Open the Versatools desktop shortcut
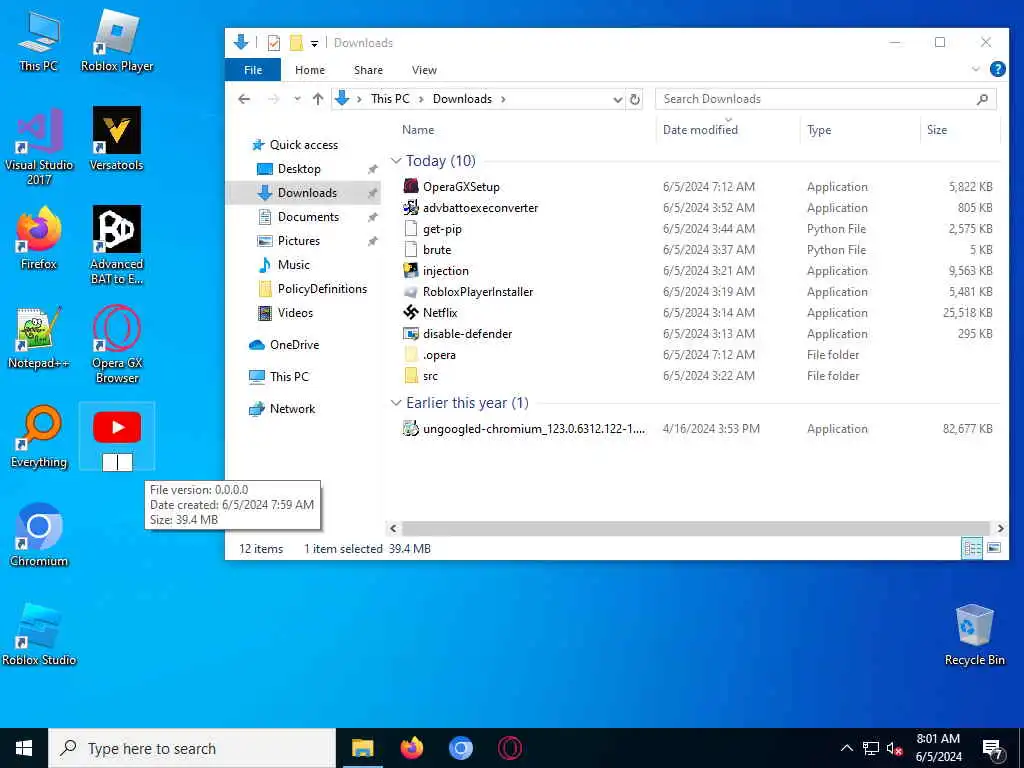Viewport: 1024px width, 768px height. (x=117, y=138)
